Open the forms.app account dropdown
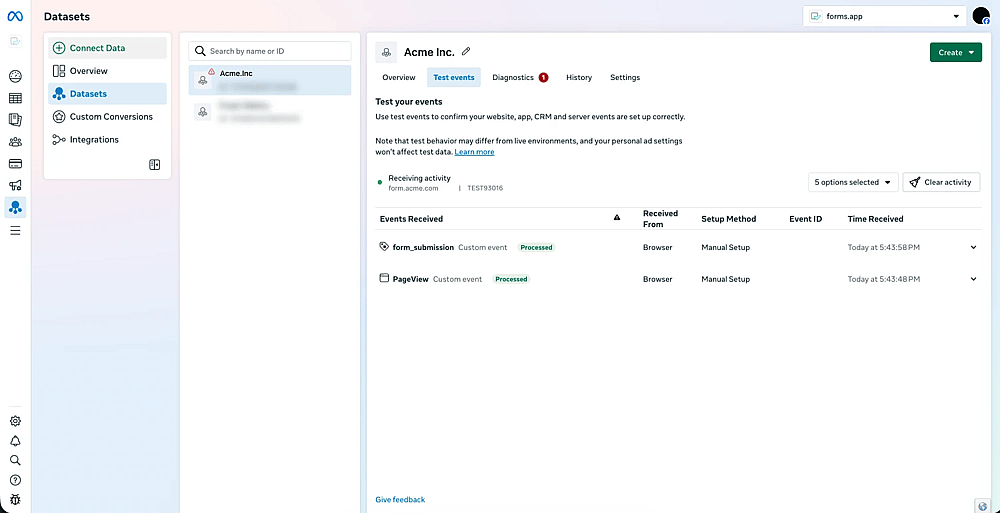The width and height of the screenshot is (1000, 513). click(x=885, y=17)
